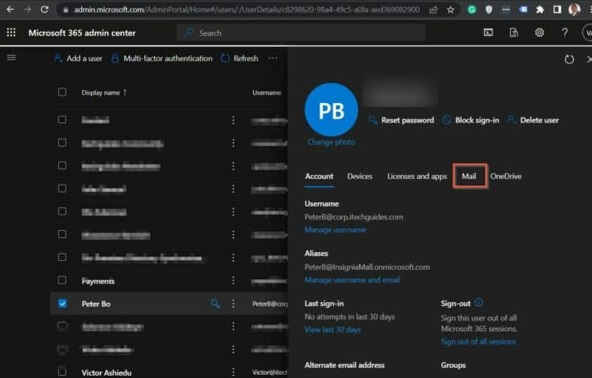592x378 pixels.
Task: Uncheck the Peter Bo checkbox
Action: click(62, 303)
